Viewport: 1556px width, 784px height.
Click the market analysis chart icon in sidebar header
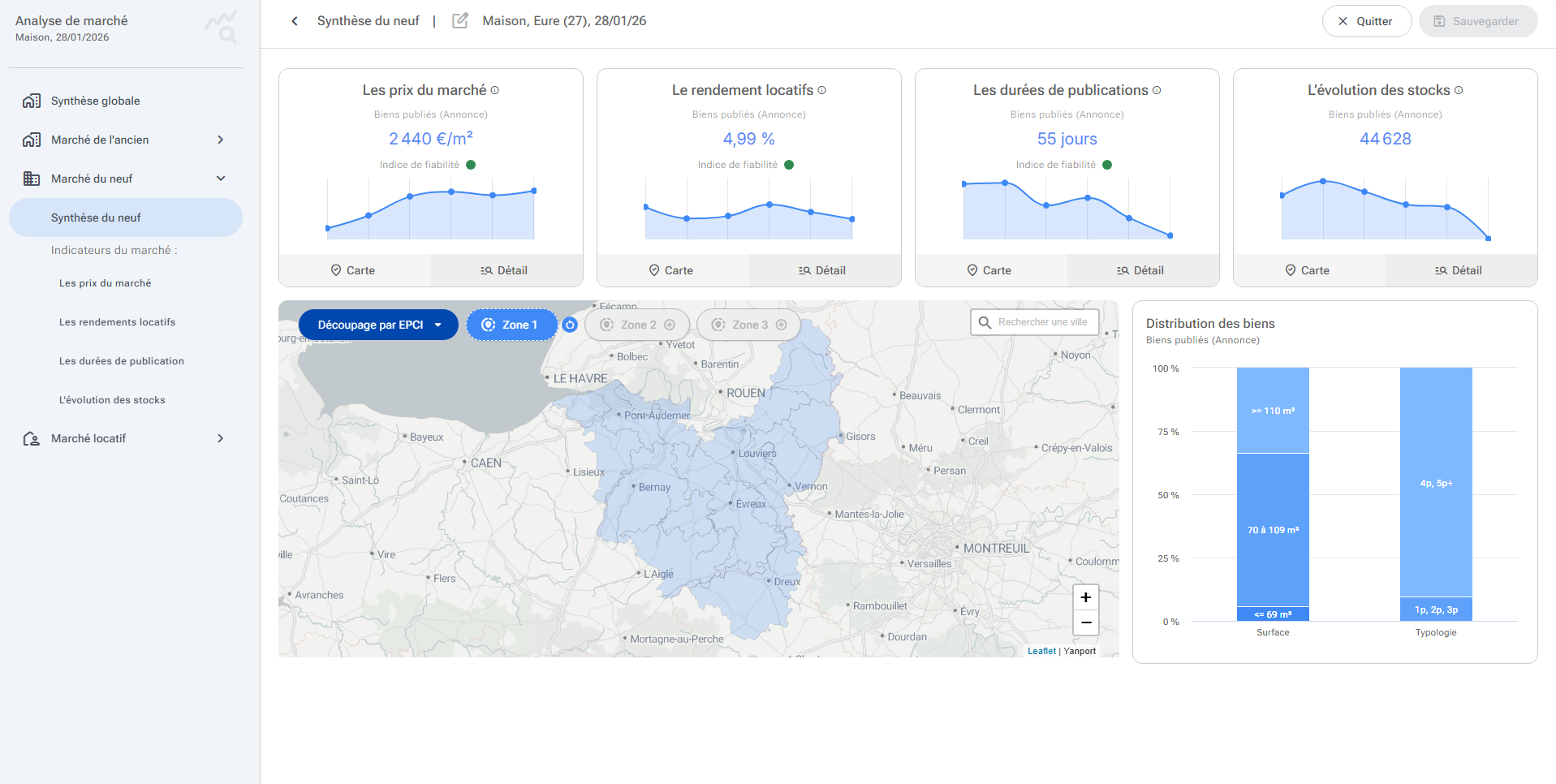coord(221,27)
